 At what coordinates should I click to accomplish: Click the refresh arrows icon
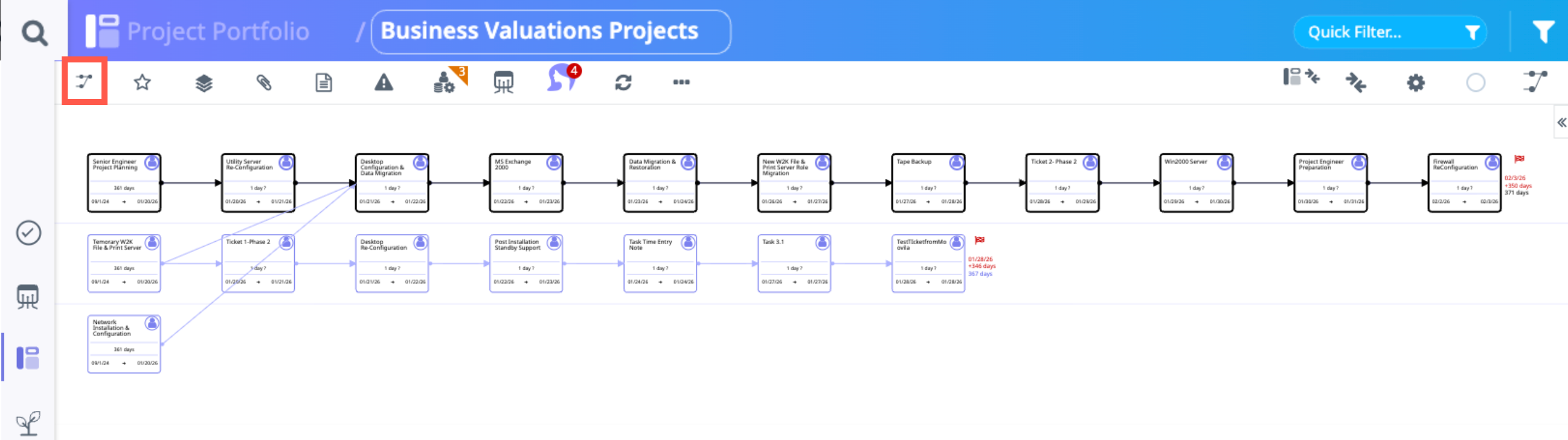623,82
